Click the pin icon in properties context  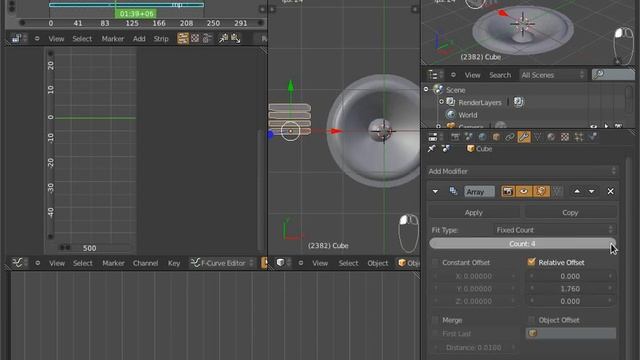tap(432, 149)
